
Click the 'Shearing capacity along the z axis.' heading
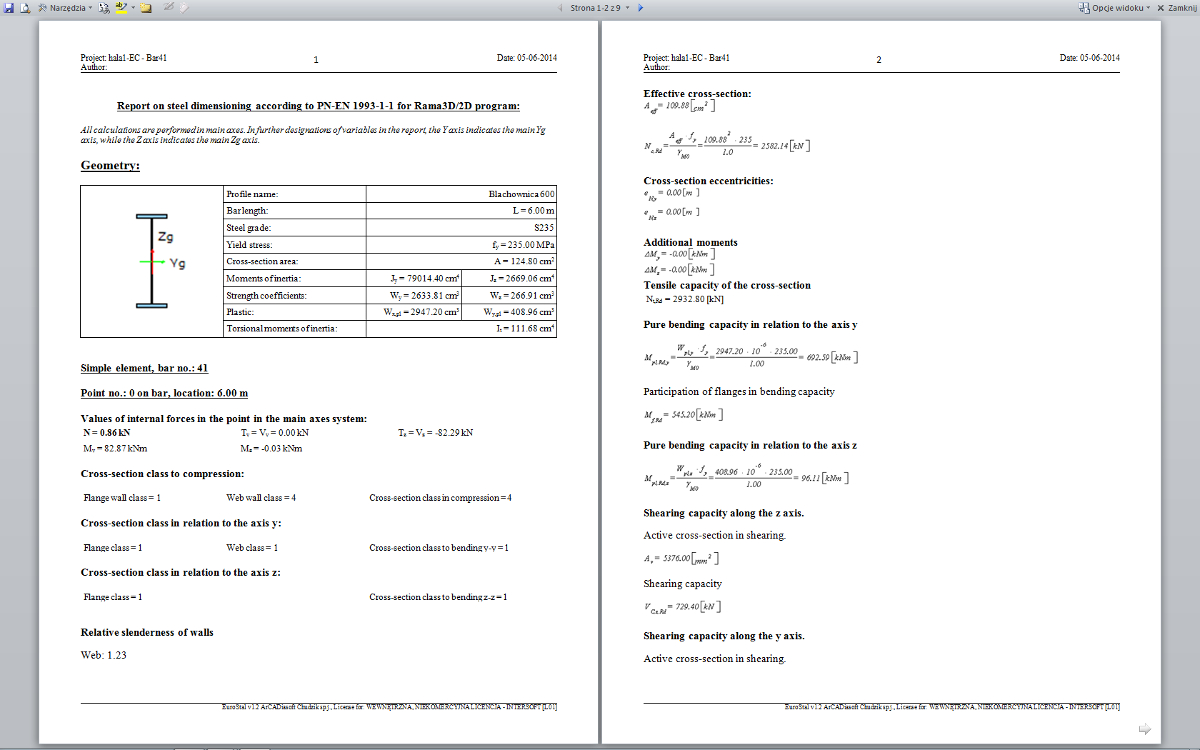pyautogui.click(x=724, y=513)
